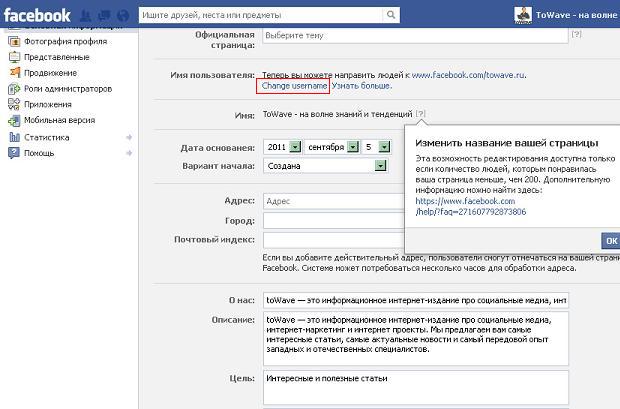Open month dropdown showing сентября
The image size is (620, 409).
[332, 147]
